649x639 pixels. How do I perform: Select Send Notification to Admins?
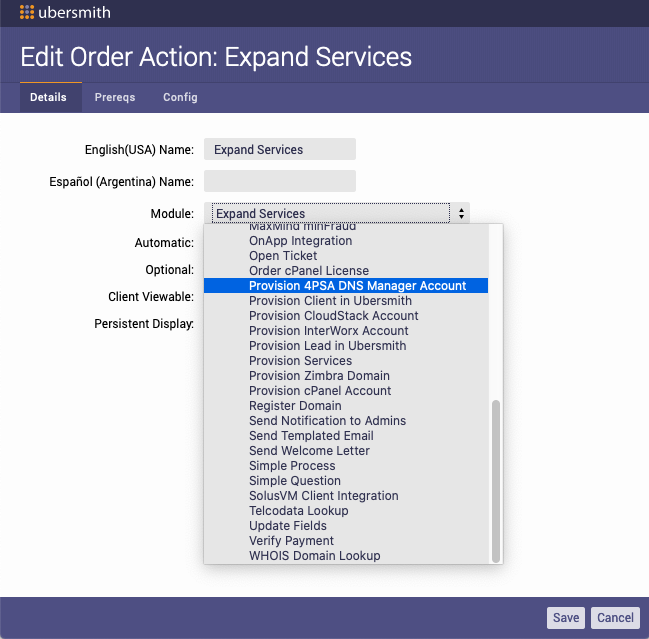coord(346,420)
